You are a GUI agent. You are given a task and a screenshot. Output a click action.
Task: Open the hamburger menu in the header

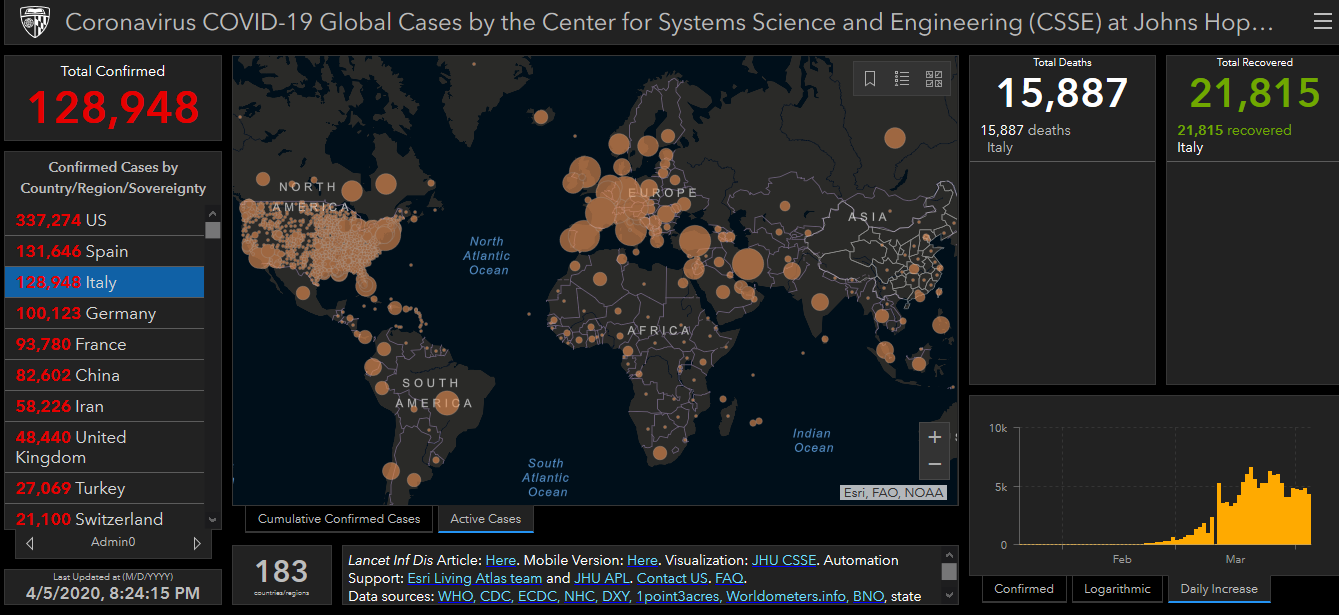click(1322, 22)
